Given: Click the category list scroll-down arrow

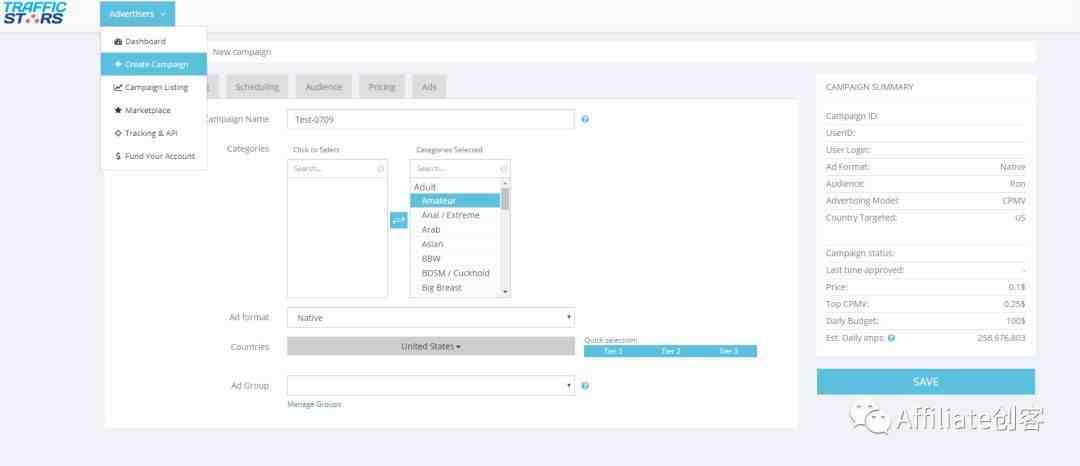Looking at the screenshot, I should coord(506,293).
